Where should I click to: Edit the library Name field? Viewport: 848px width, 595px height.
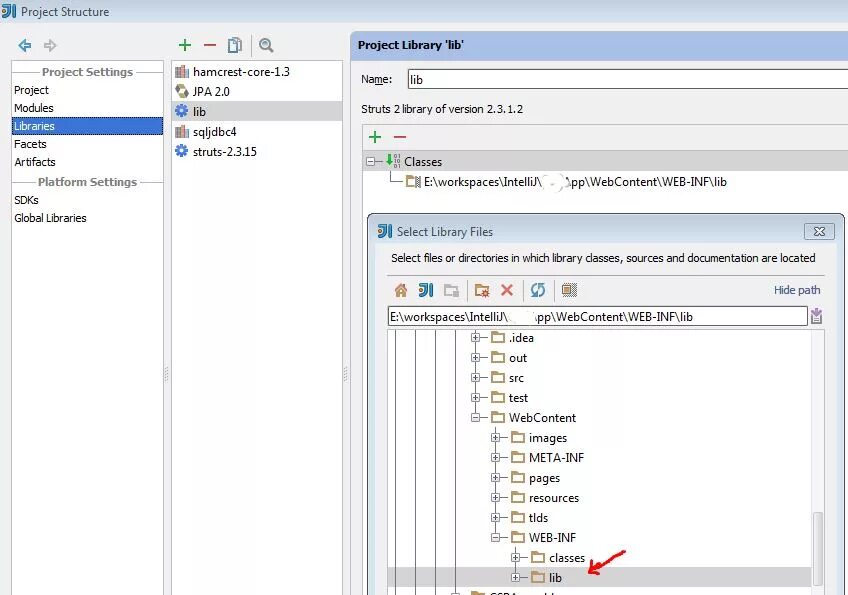point(627,80)
